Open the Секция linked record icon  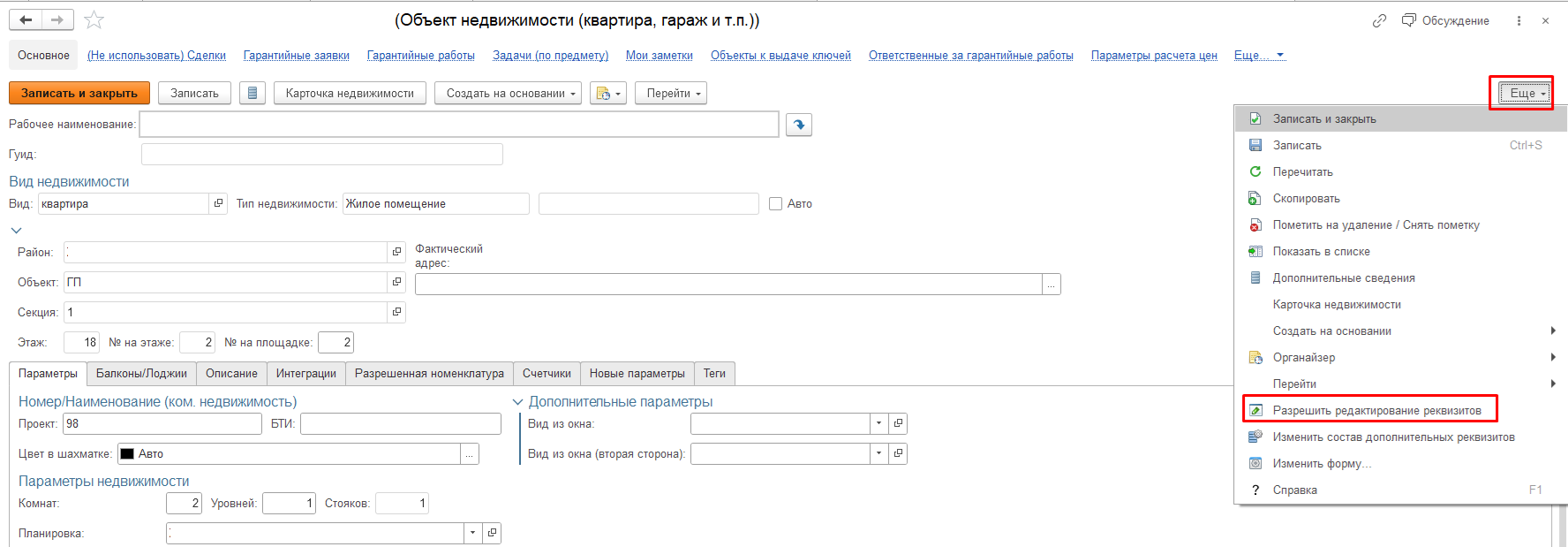click(396, 312)
